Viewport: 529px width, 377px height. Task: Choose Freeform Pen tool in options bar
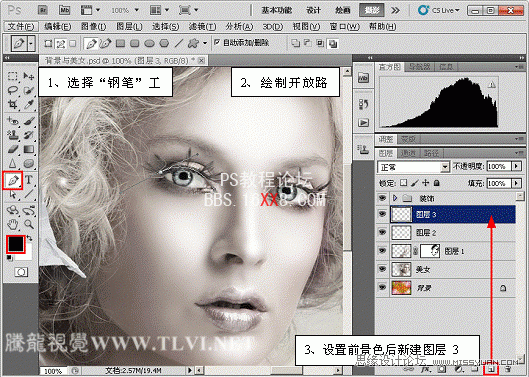(x=106, y=43)
